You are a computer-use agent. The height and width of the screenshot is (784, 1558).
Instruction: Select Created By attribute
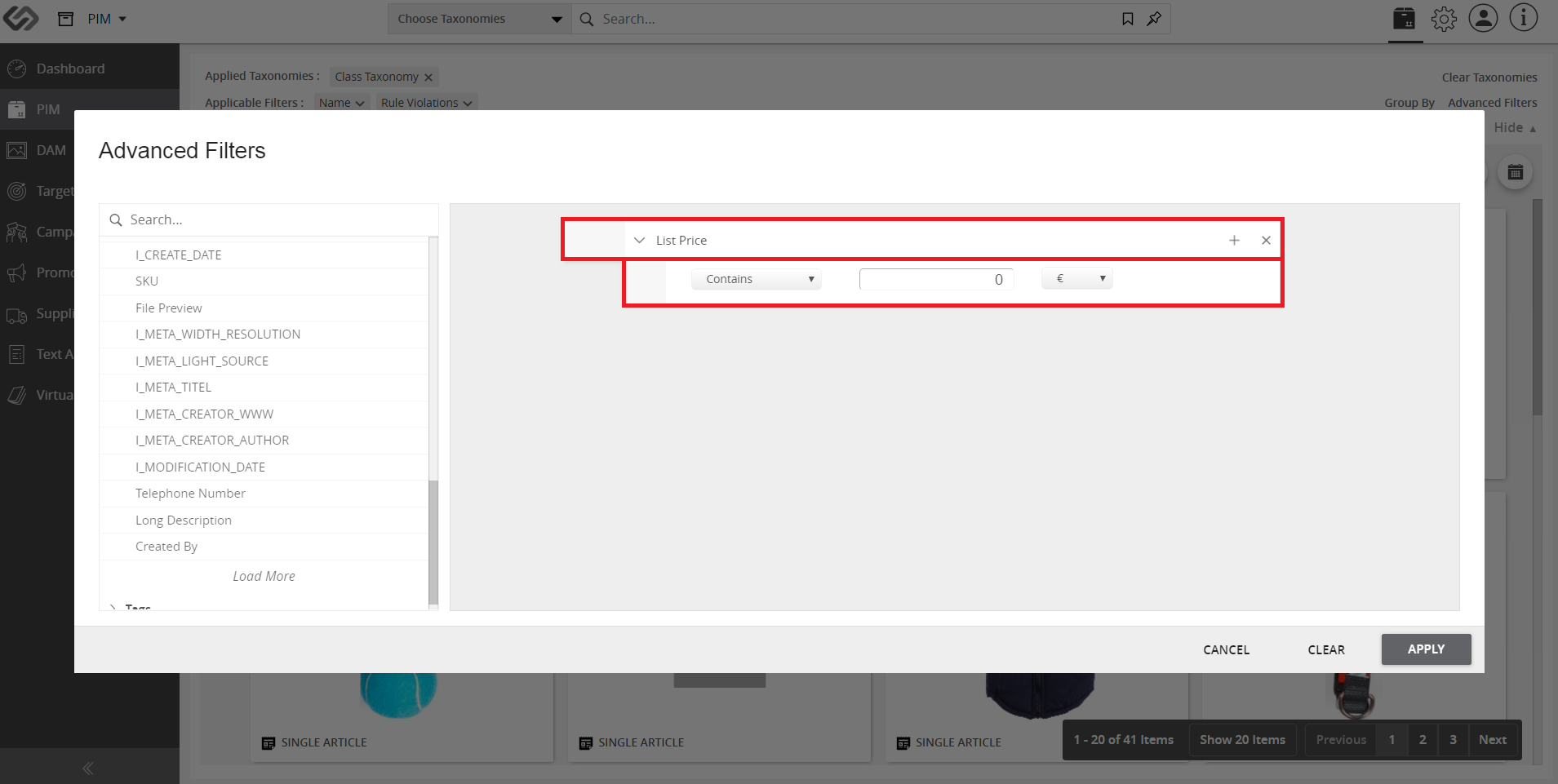[264, 547]
